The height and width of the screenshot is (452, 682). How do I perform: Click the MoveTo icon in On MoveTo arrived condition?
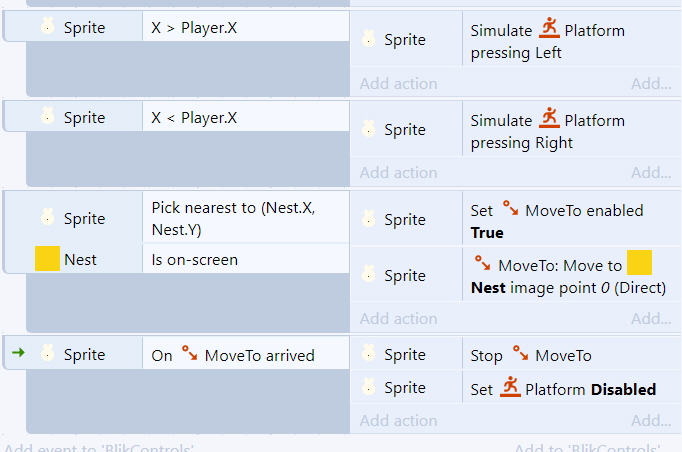pos(189,353)
